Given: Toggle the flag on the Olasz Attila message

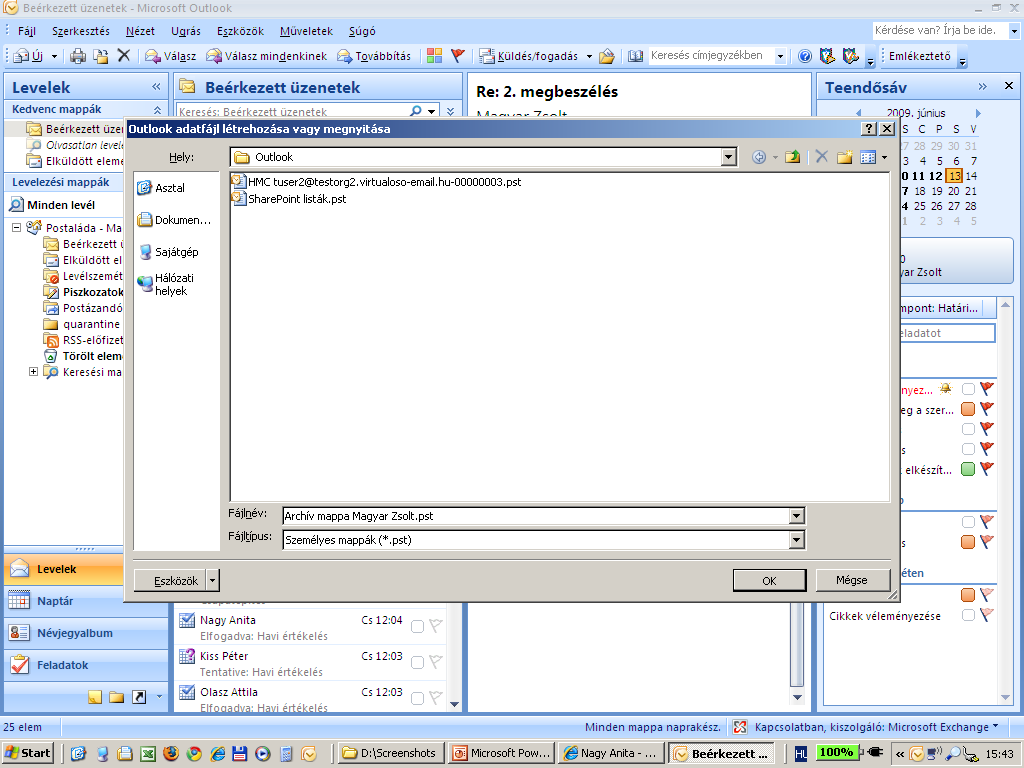Looking at the screenshot, I should click(x=436, y=699).
